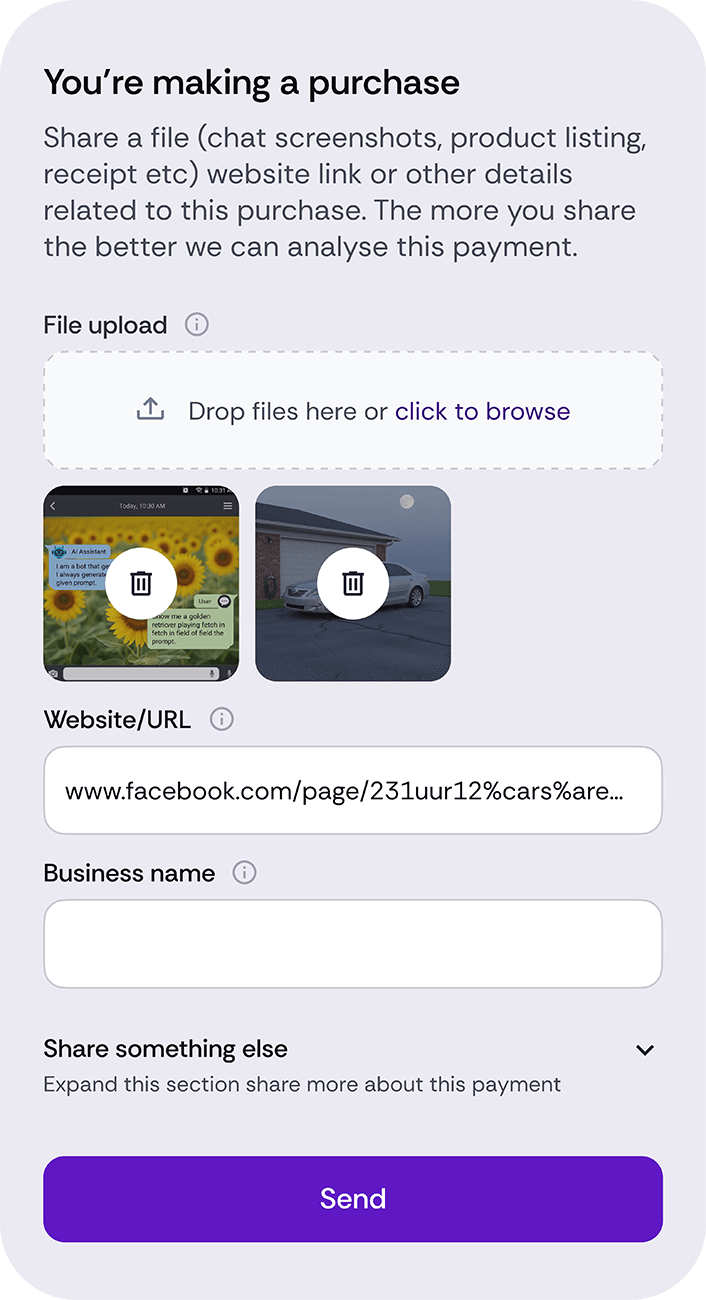Click hamburger menu icon inside chat screenshot
This screenshot has width=706, height=1300.
pos(228,507)
